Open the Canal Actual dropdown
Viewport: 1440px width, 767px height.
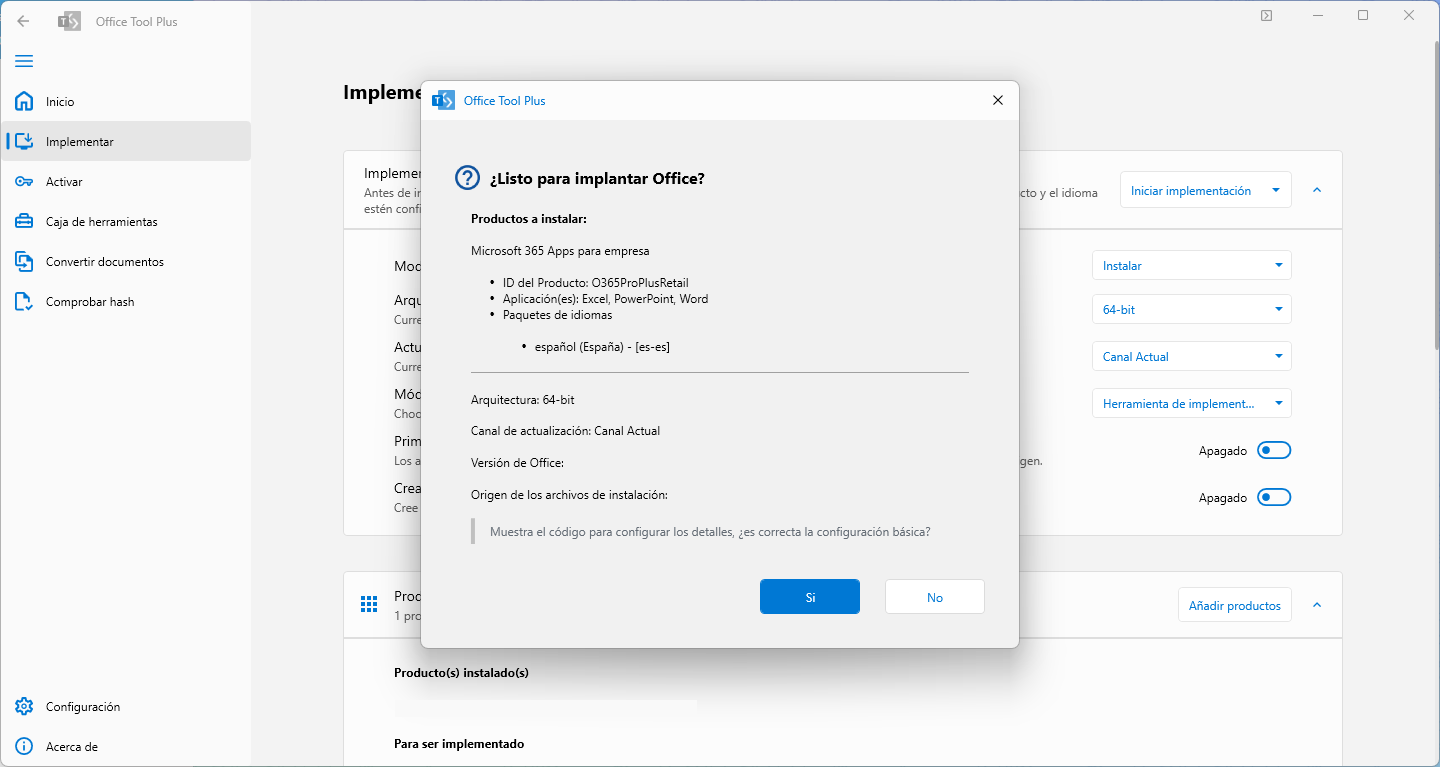[1192, 356]
